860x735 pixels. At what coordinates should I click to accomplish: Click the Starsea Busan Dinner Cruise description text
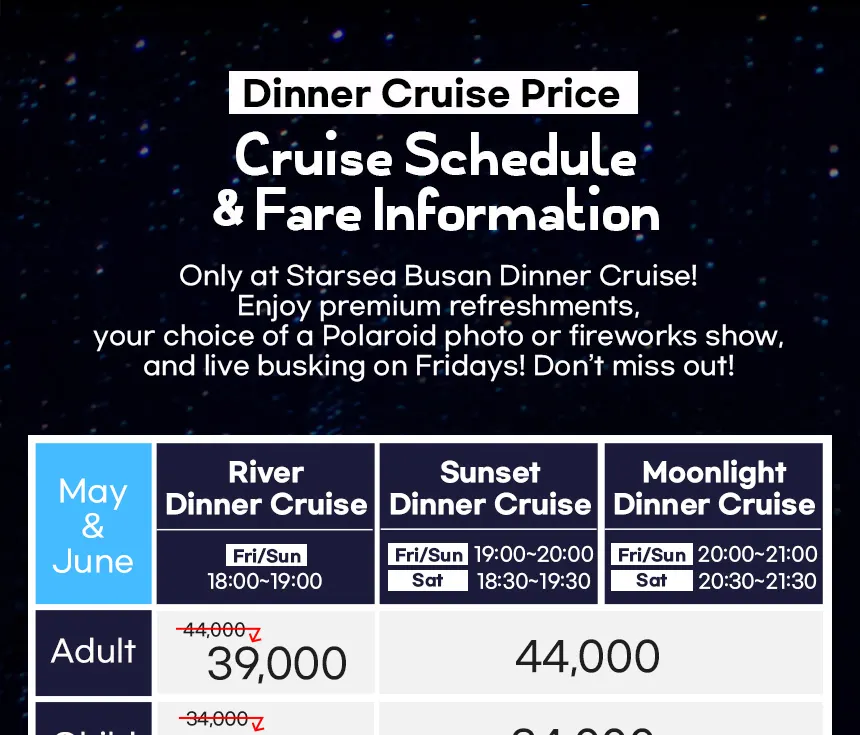(438, 320)
